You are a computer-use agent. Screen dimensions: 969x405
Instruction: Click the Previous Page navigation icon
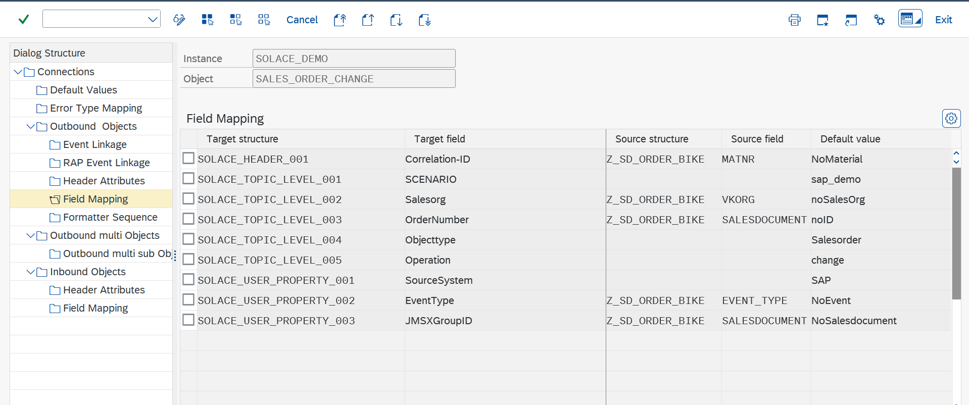point(368,20)
